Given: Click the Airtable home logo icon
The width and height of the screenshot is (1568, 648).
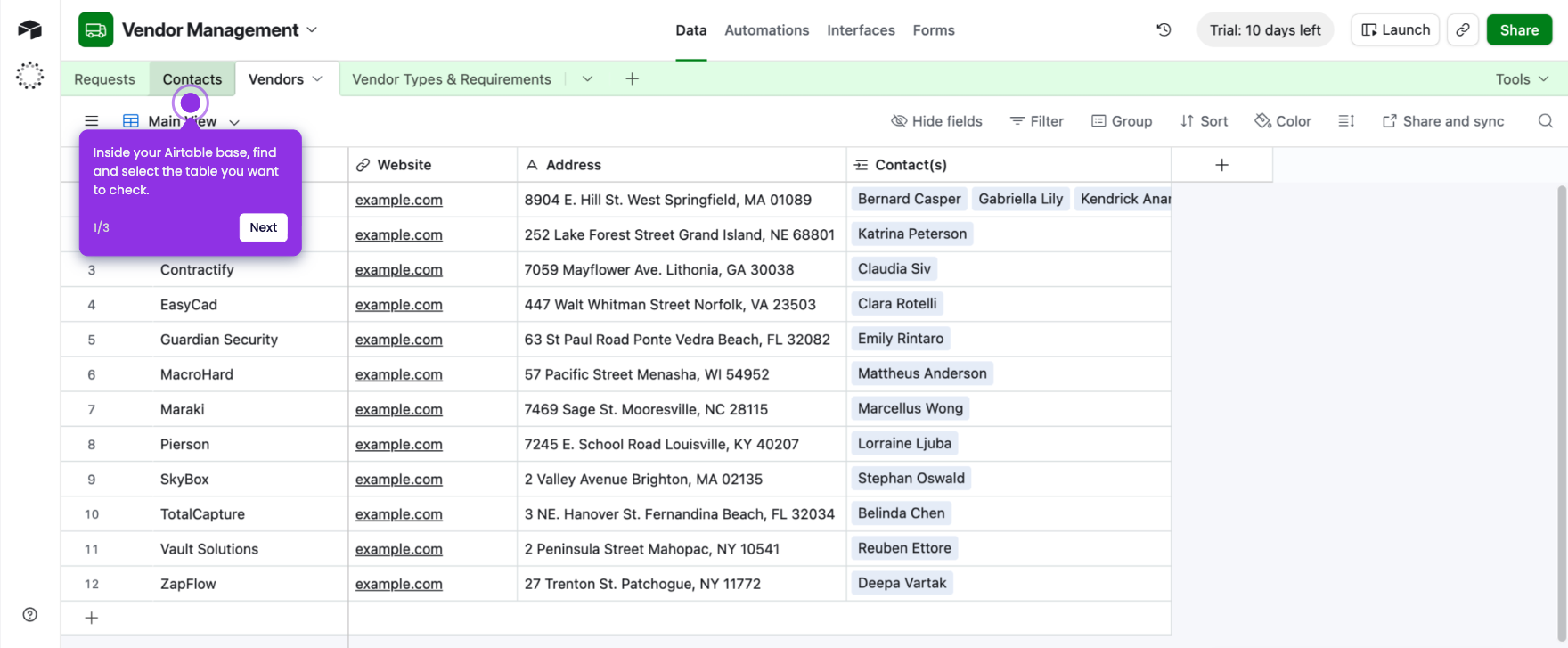Looking at the screenshot, I should (x=30, y=29).
